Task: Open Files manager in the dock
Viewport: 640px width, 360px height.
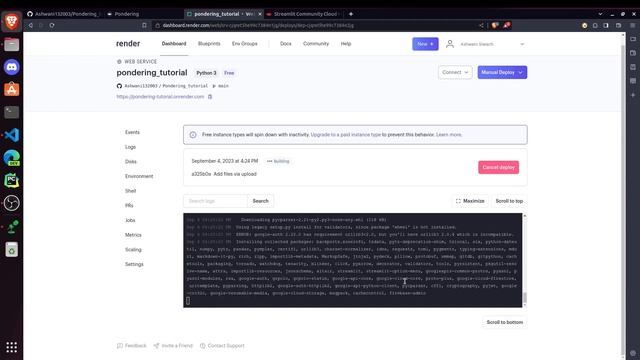Action: 11,44
